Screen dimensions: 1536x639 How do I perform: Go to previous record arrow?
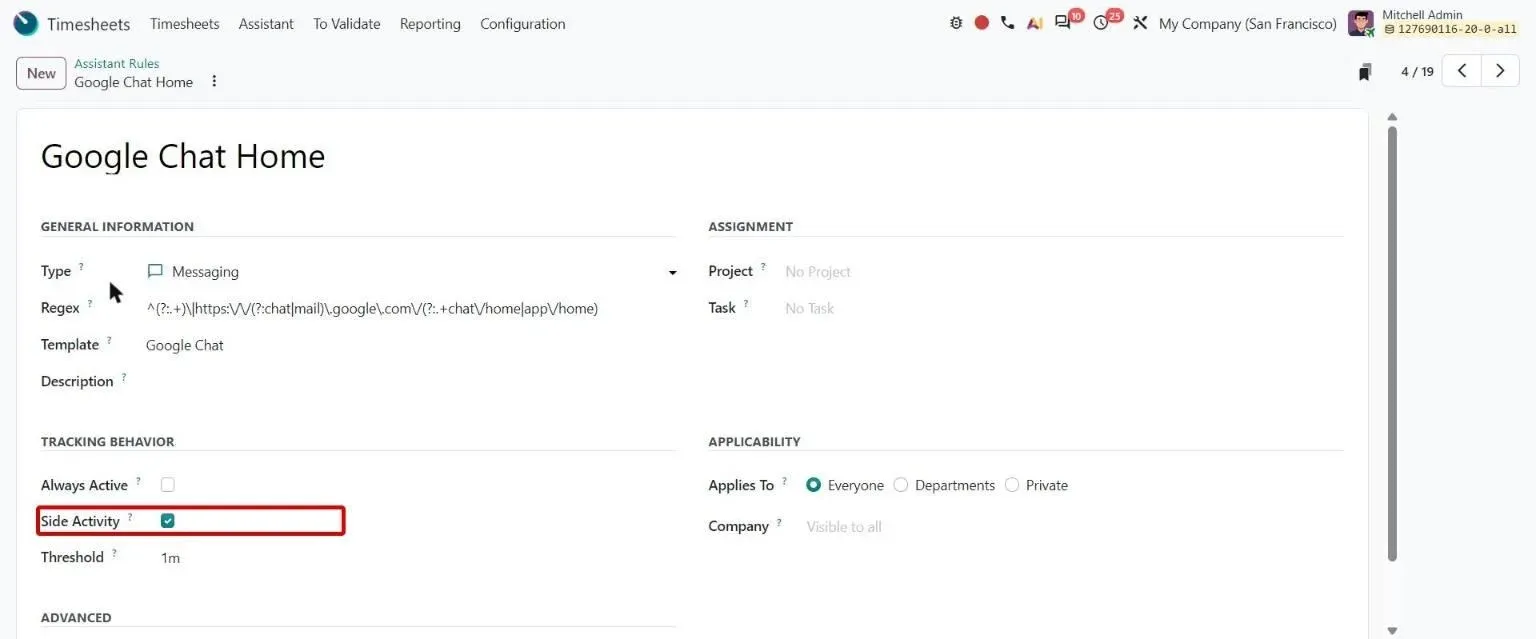(1462, 71)
